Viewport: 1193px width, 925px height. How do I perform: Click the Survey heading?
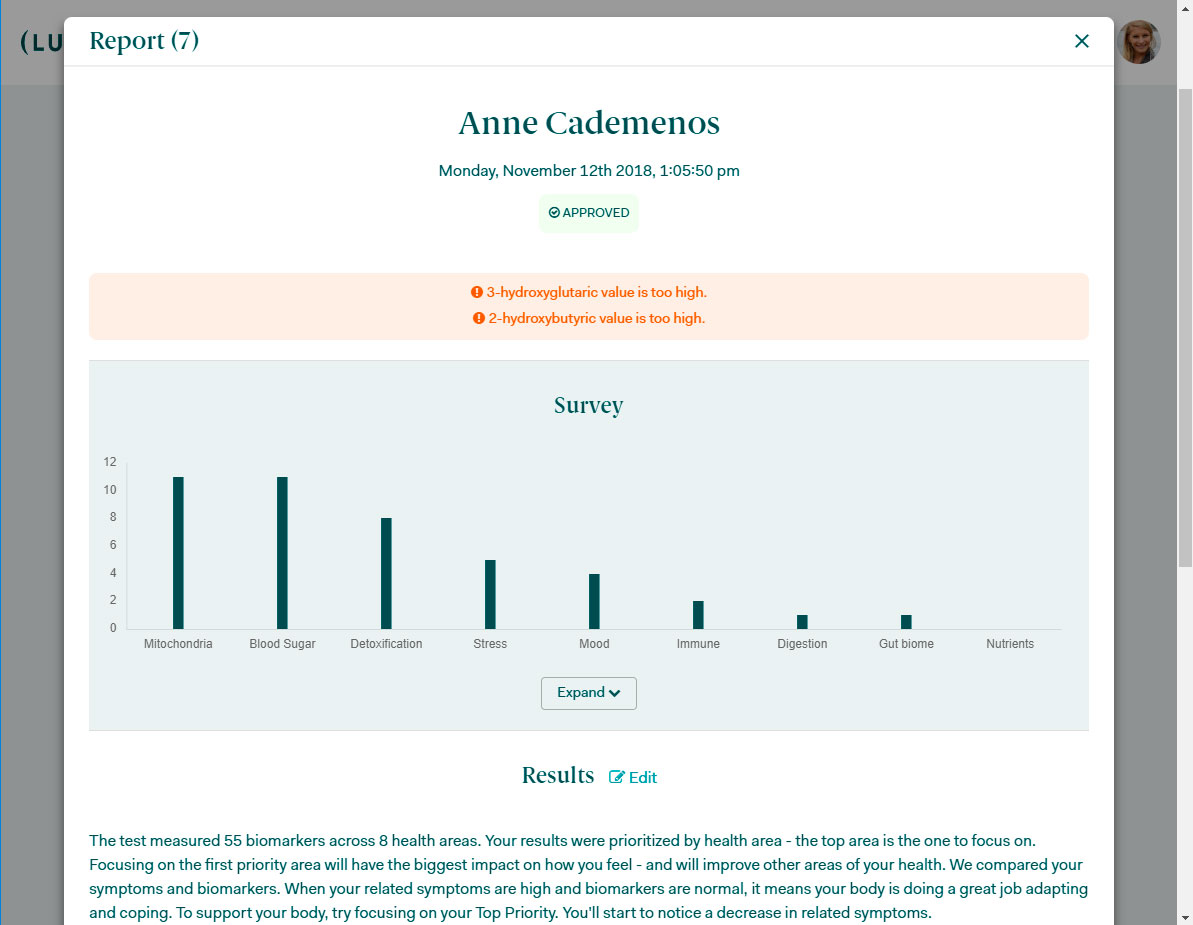[589, 405]
